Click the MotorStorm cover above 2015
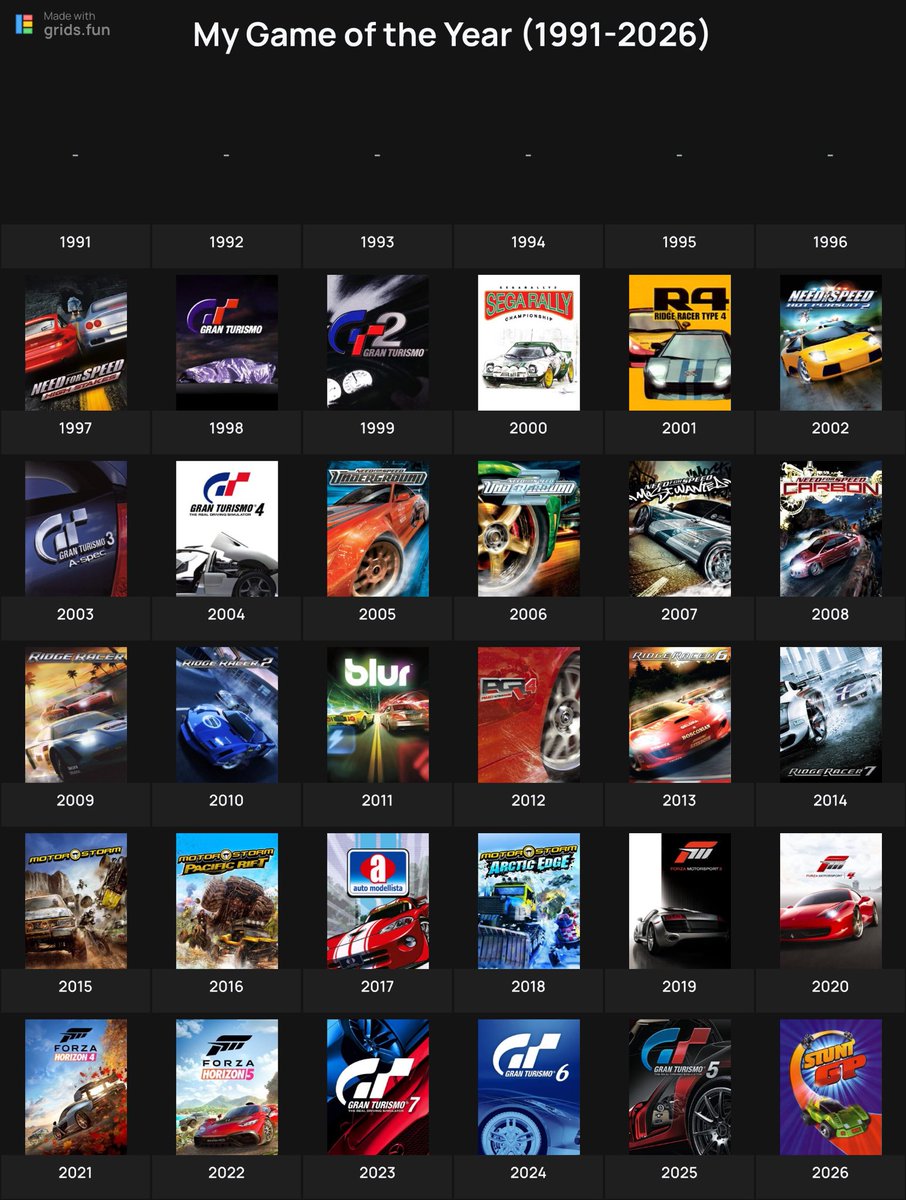This screenshot has width=906, height=1200. tap(76, 901)
